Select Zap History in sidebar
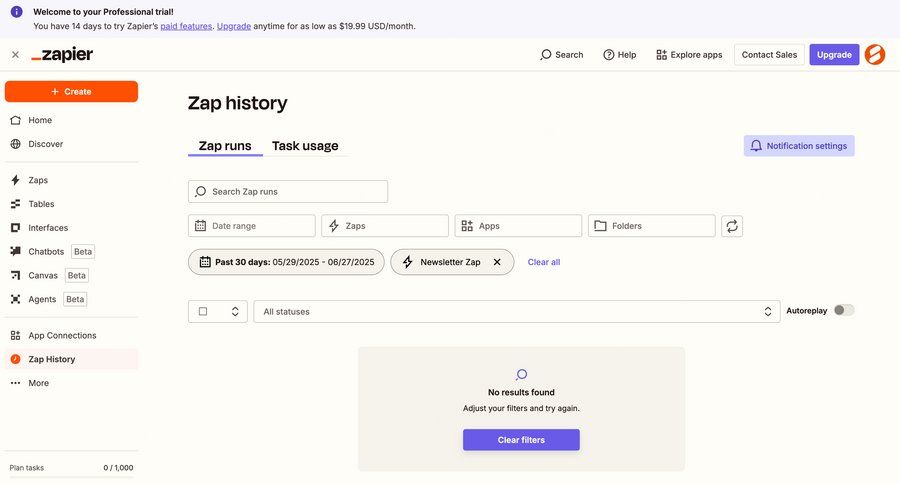Screen dimensions: 900x484 (71, 359)
